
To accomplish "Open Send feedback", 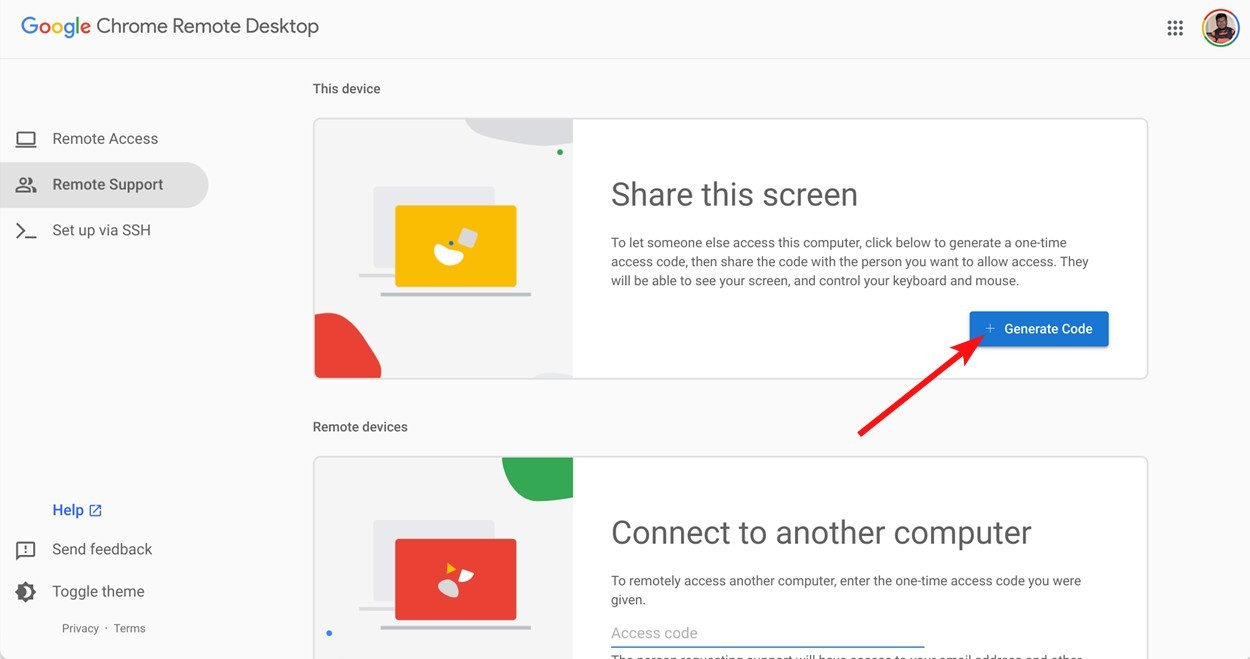I will [x=102, y=550].
